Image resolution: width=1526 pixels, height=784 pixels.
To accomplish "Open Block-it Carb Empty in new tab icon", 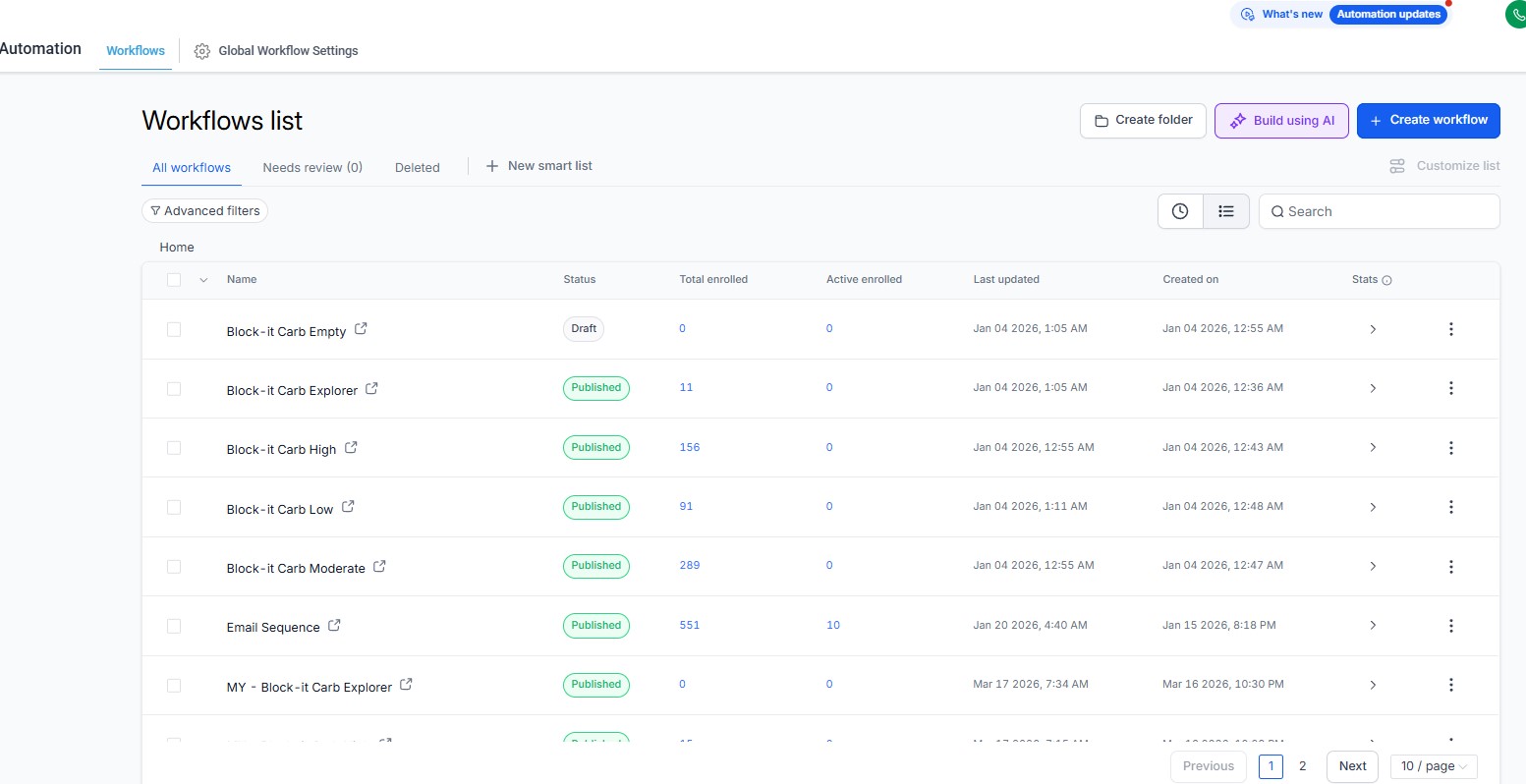I will coord(361,329).
